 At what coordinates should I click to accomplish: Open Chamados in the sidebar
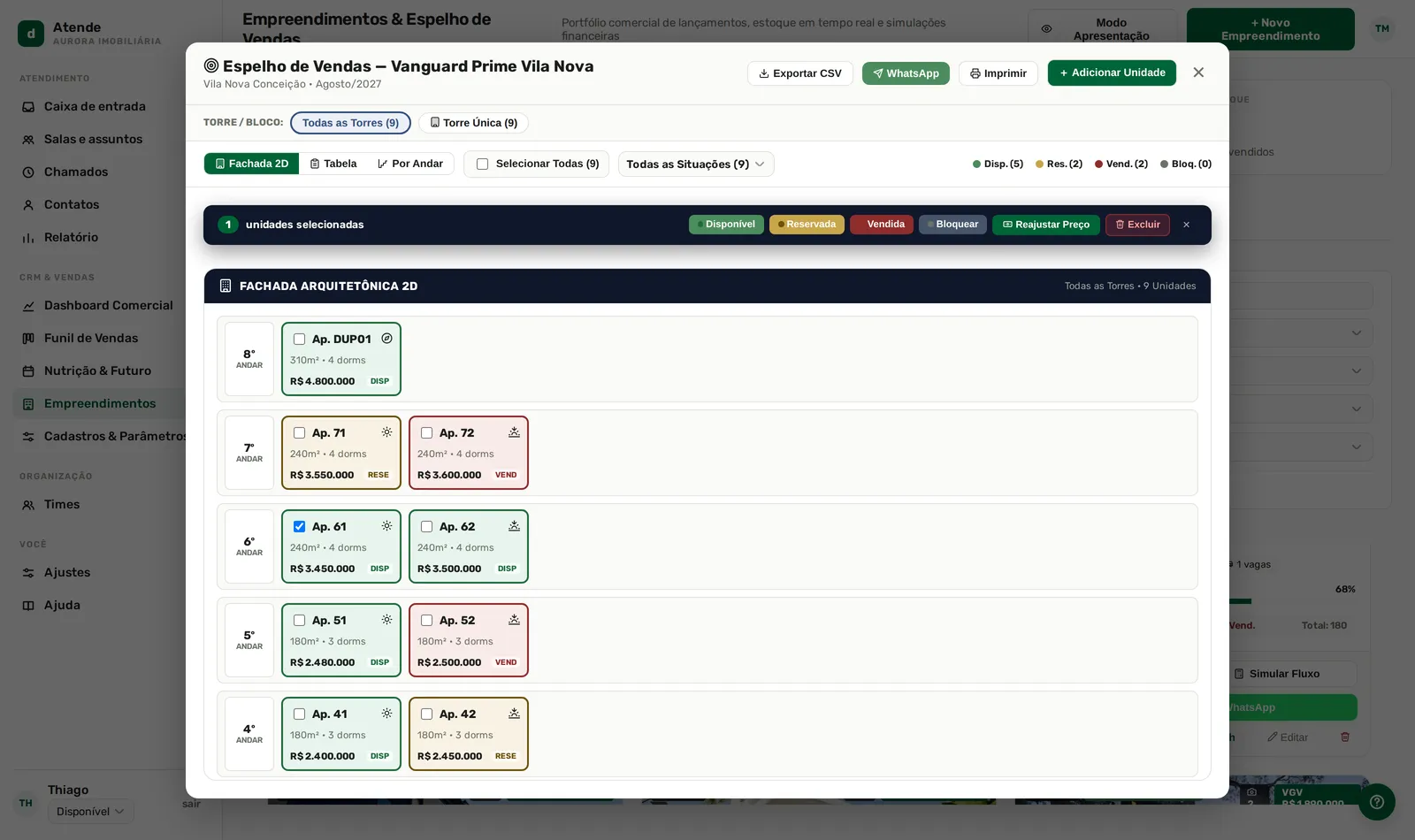pos(76,172)
